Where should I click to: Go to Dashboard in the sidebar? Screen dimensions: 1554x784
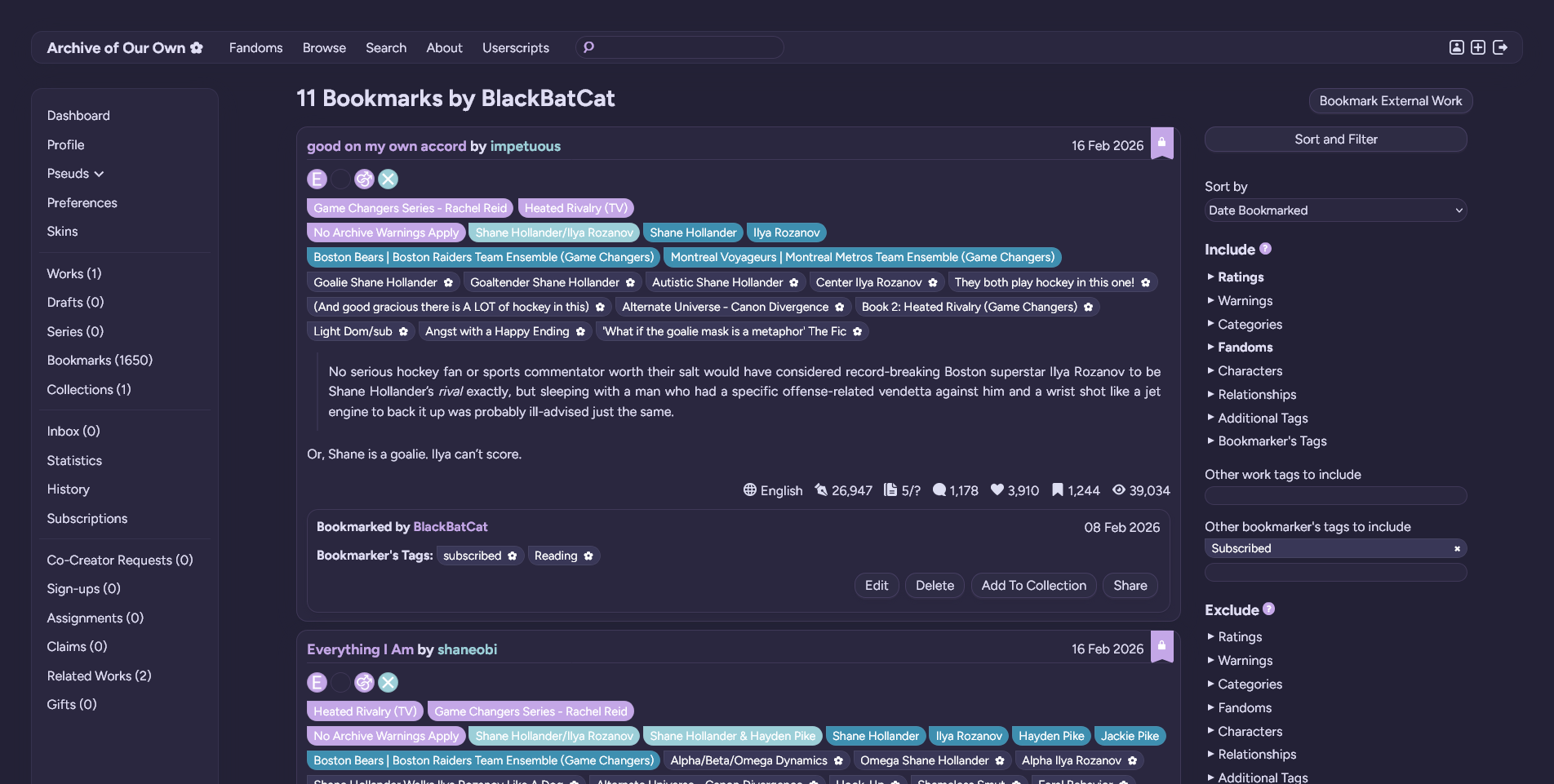(78, 116)
